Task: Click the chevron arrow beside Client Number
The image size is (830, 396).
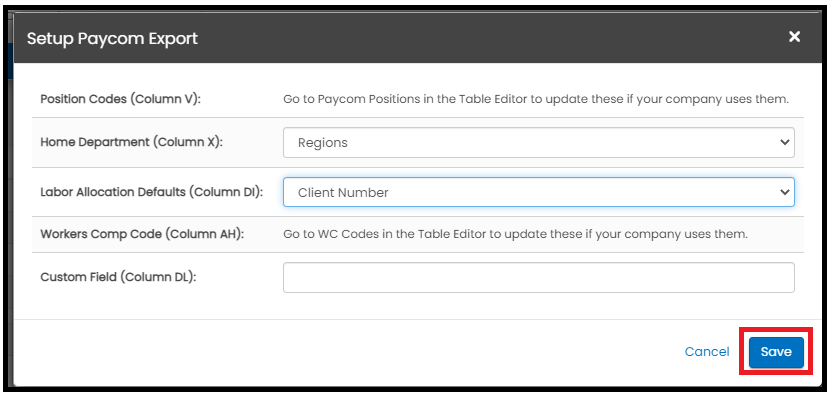Action: [784, 192]
